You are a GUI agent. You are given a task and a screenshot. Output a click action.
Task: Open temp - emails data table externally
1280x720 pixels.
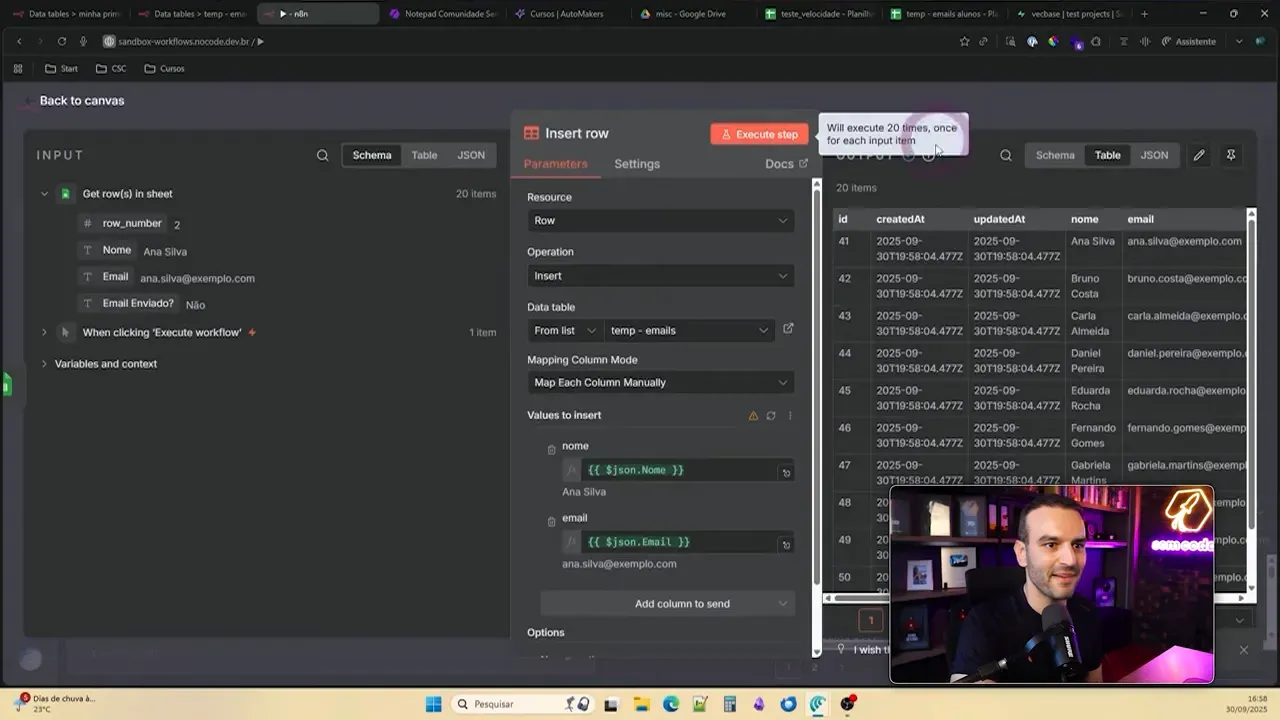click(x=788, y=330)
